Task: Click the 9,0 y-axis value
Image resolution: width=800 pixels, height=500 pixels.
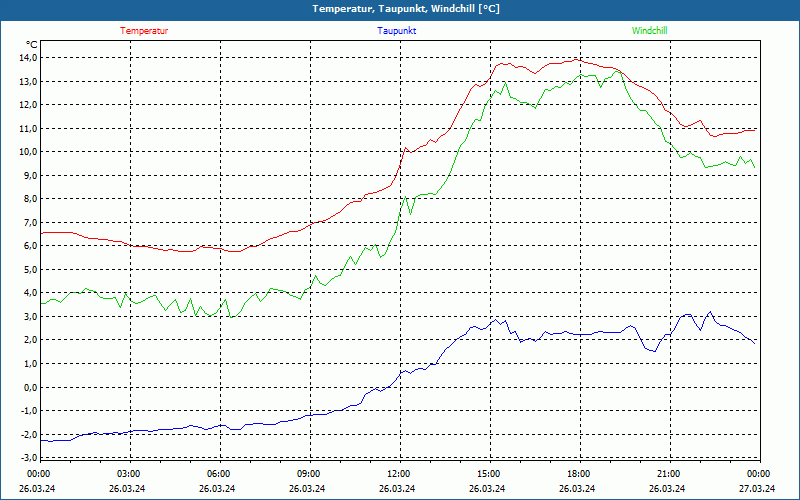Action: pos(31,176)
